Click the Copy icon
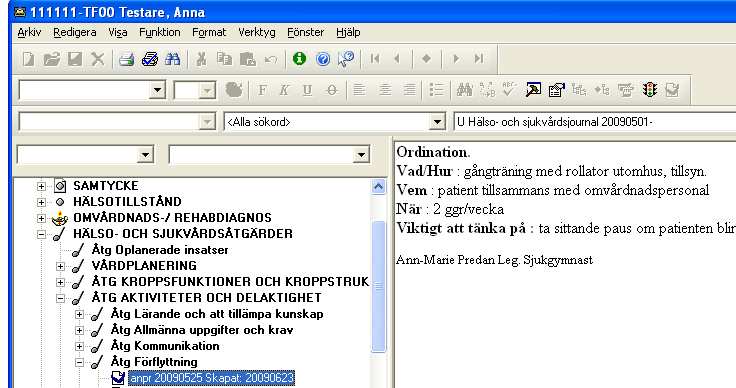Image resolution: width=736 pixels, height=388 pixels. point(224,59)
